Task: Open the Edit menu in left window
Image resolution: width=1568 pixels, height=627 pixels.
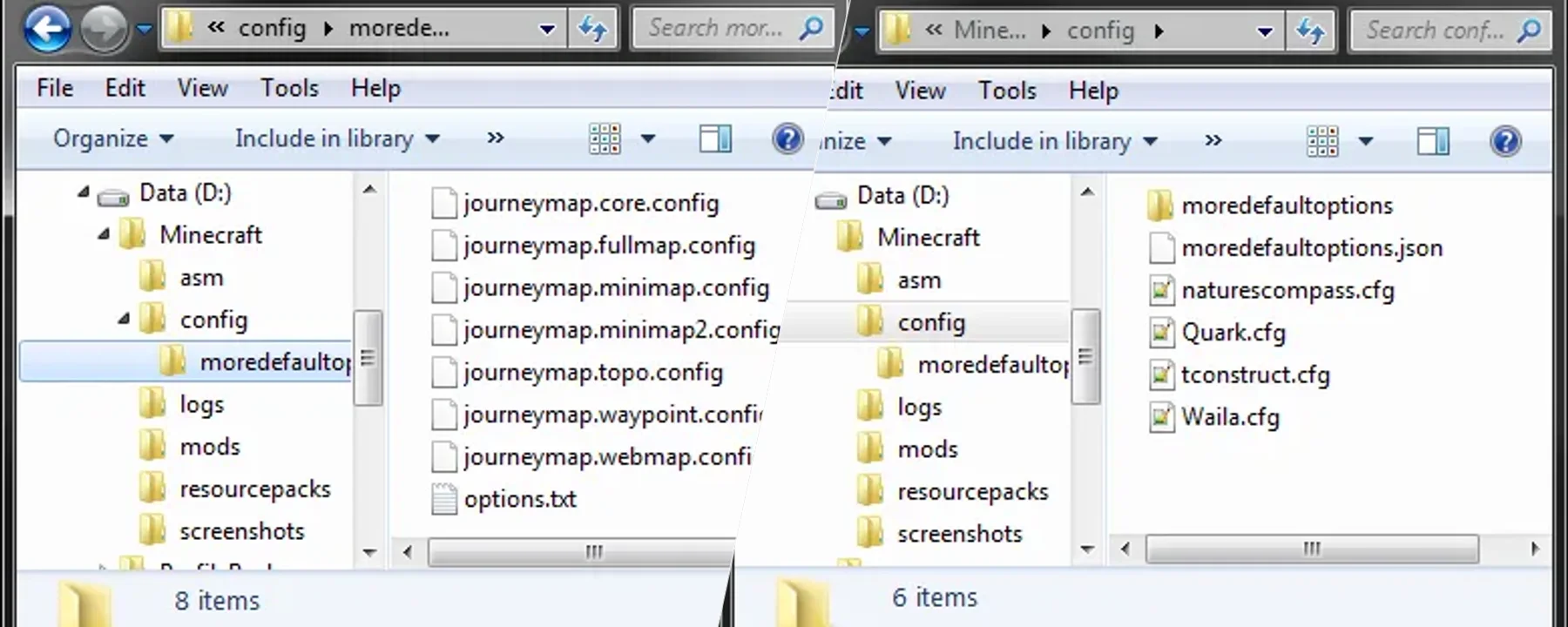Action: [x=125, y=88]
